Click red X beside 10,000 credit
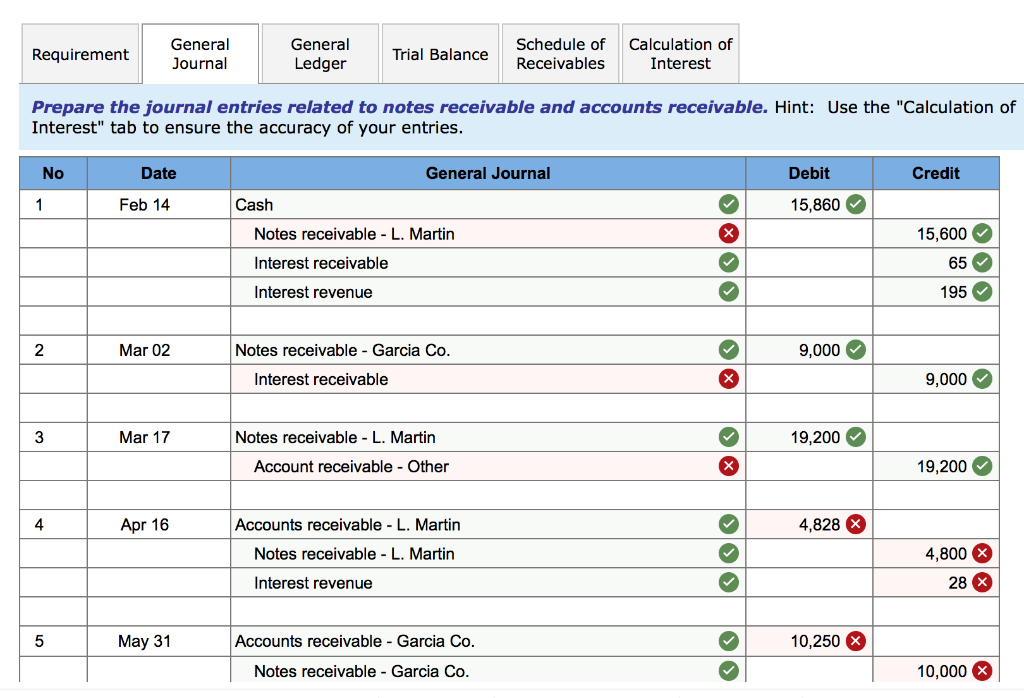 tap(982, 671)
